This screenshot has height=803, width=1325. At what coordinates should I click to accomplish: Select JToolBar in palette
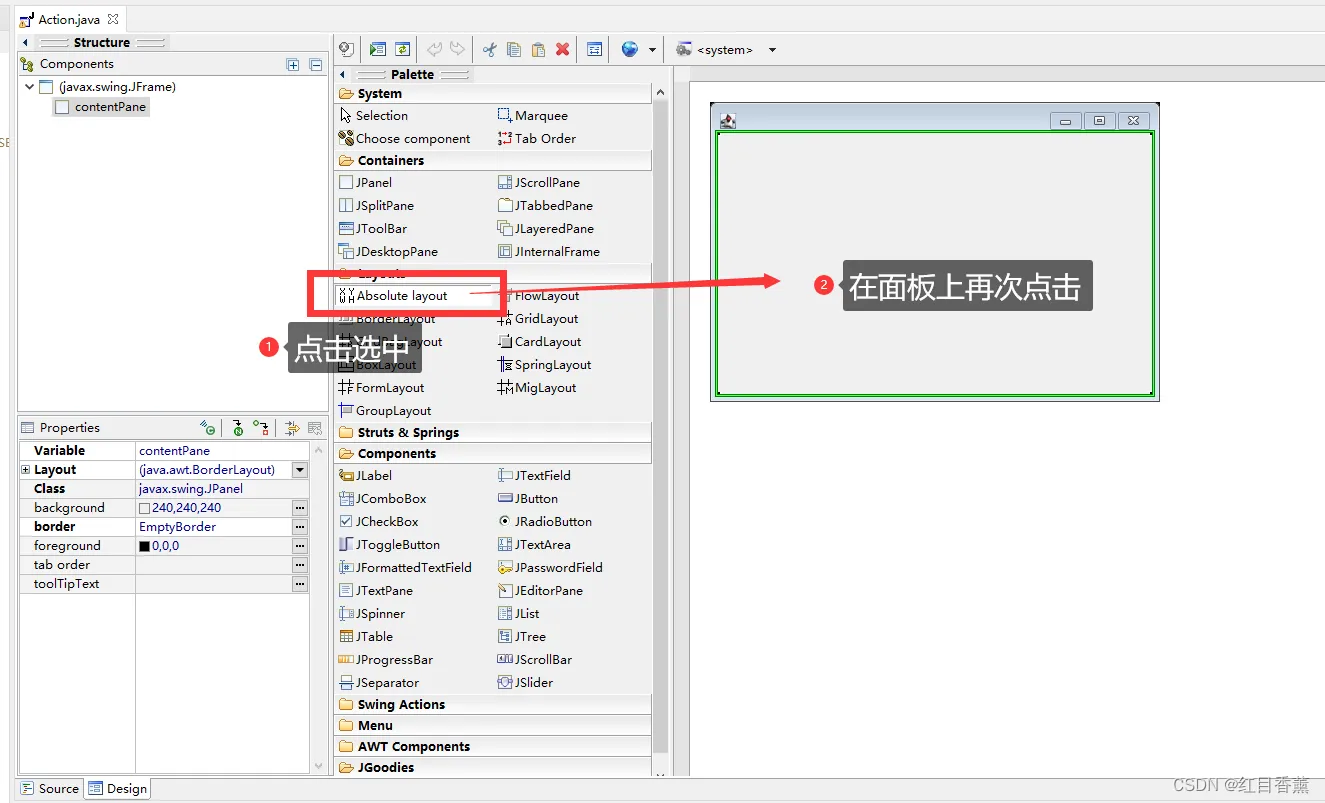pos(373,229)
